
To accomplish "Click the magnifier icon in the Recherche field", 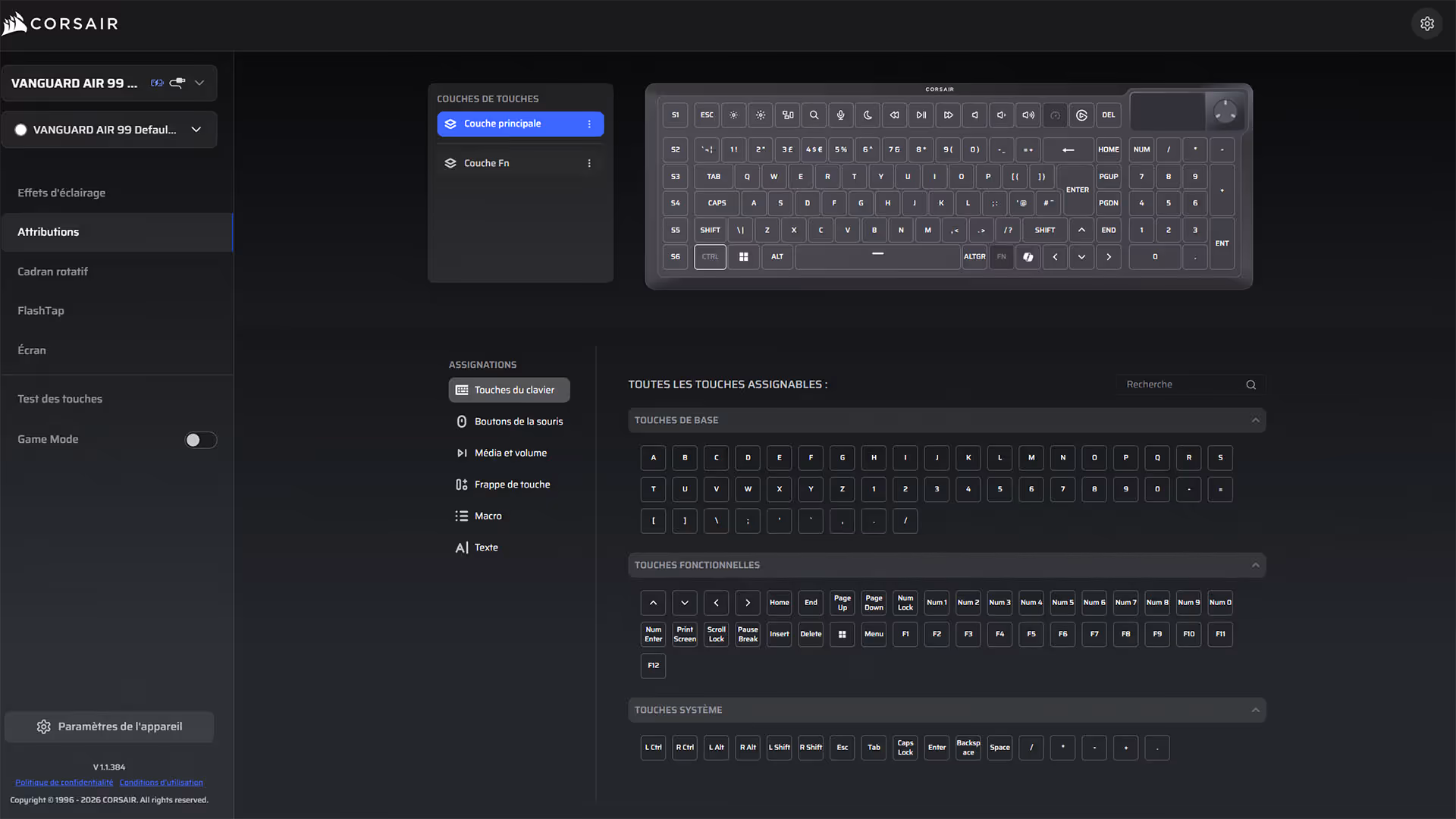I will 1250,385.
